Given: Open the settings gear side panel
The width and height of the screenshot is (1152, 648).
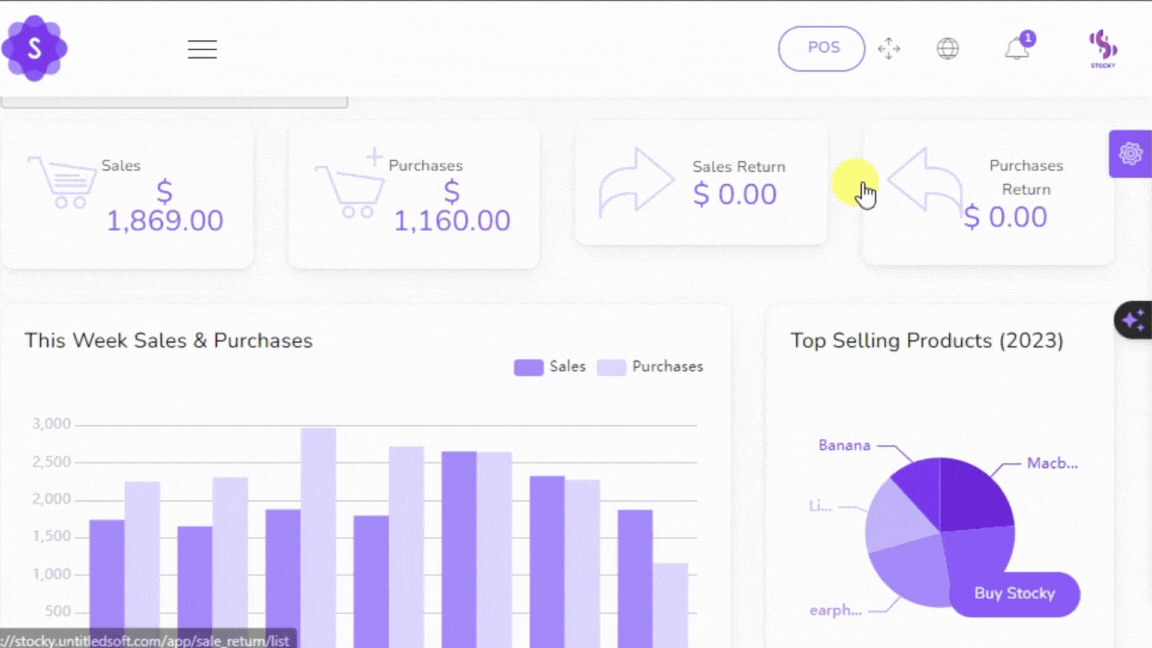Looking at the screenshot, I should click(1131, 154).
